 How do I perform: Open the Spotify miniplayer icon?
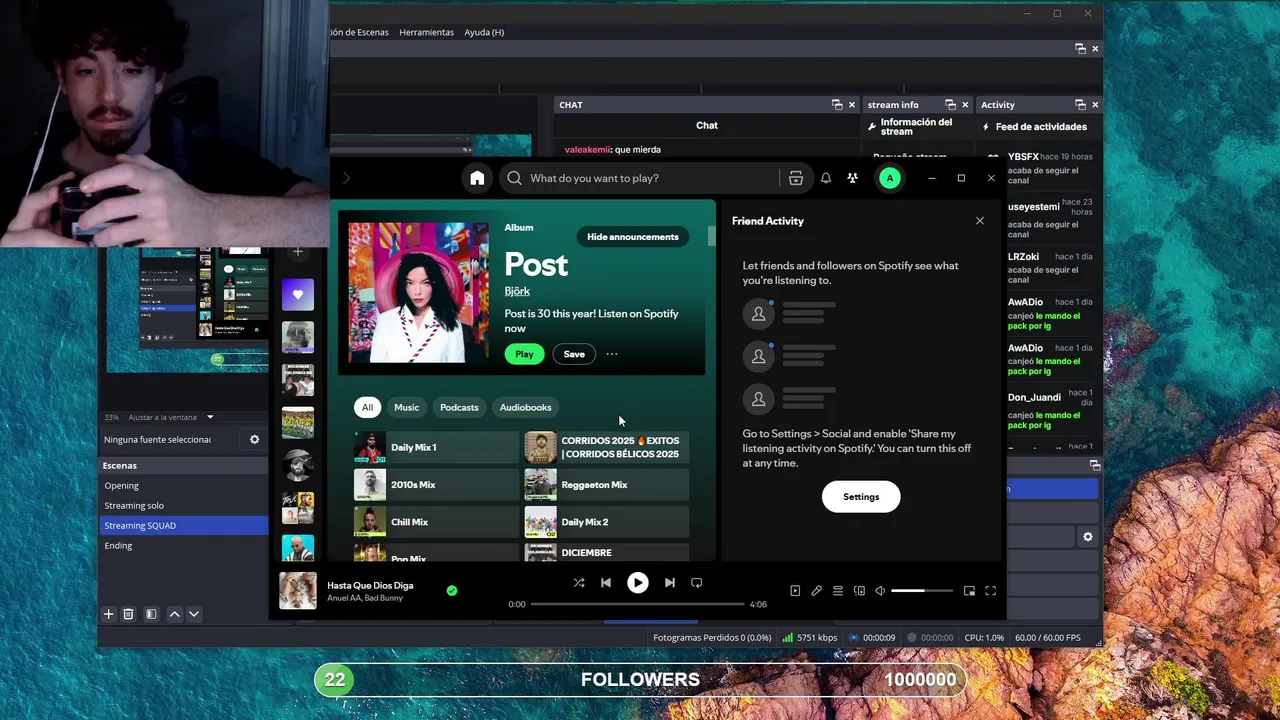point(969,591)
